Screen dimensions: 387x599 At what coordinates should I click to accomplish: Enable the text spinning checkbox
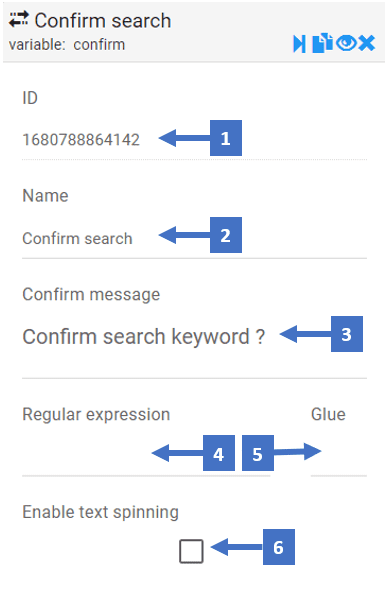click(191, 551)
